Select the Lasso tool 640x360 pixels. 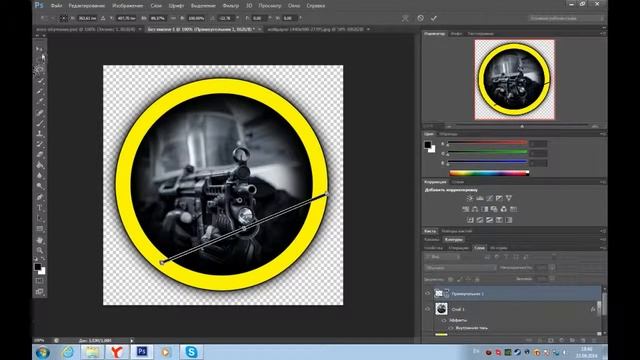pyautogui.click(x=40, y=70)
